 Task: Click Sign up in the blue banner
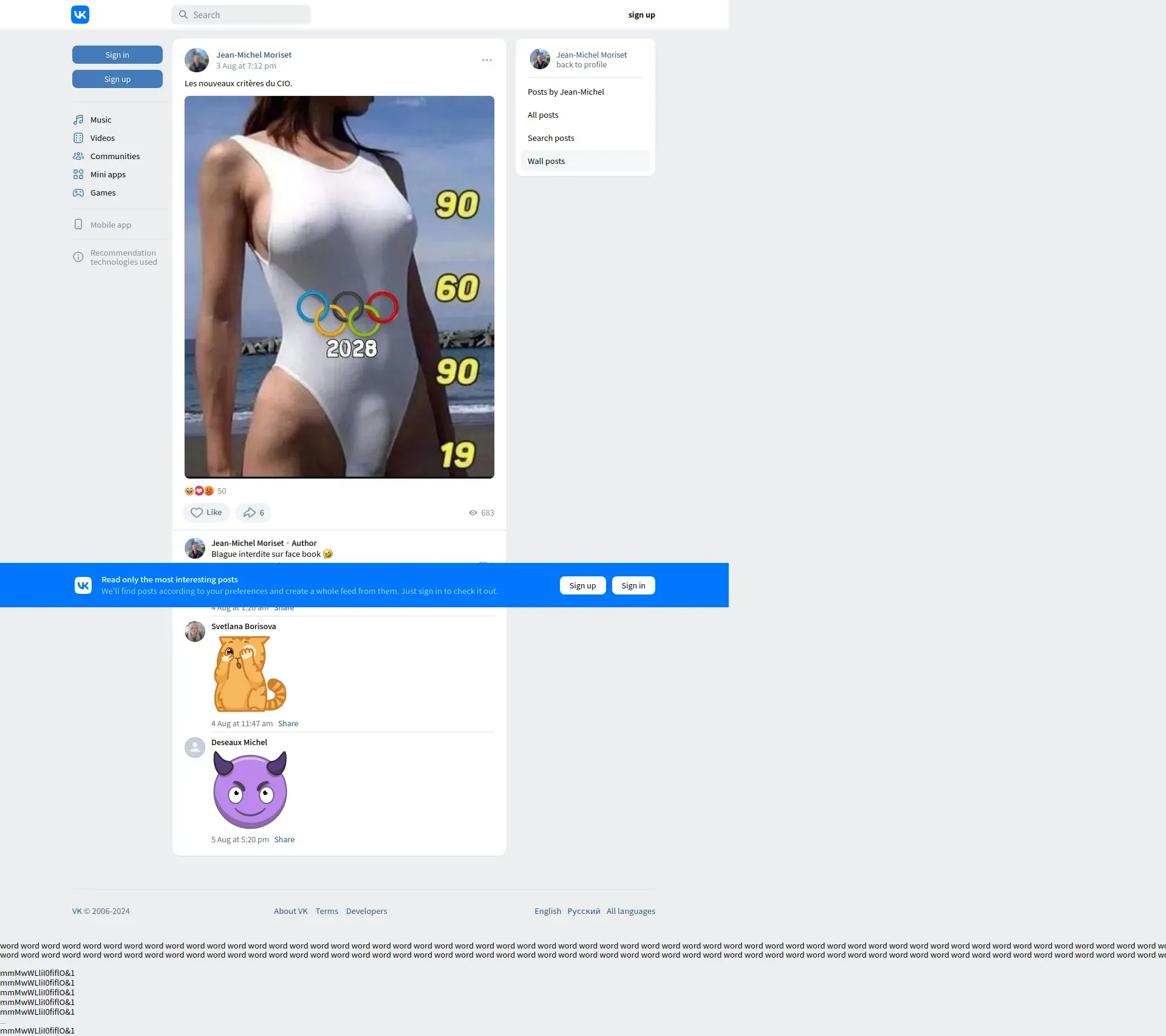tap(582, 585)
